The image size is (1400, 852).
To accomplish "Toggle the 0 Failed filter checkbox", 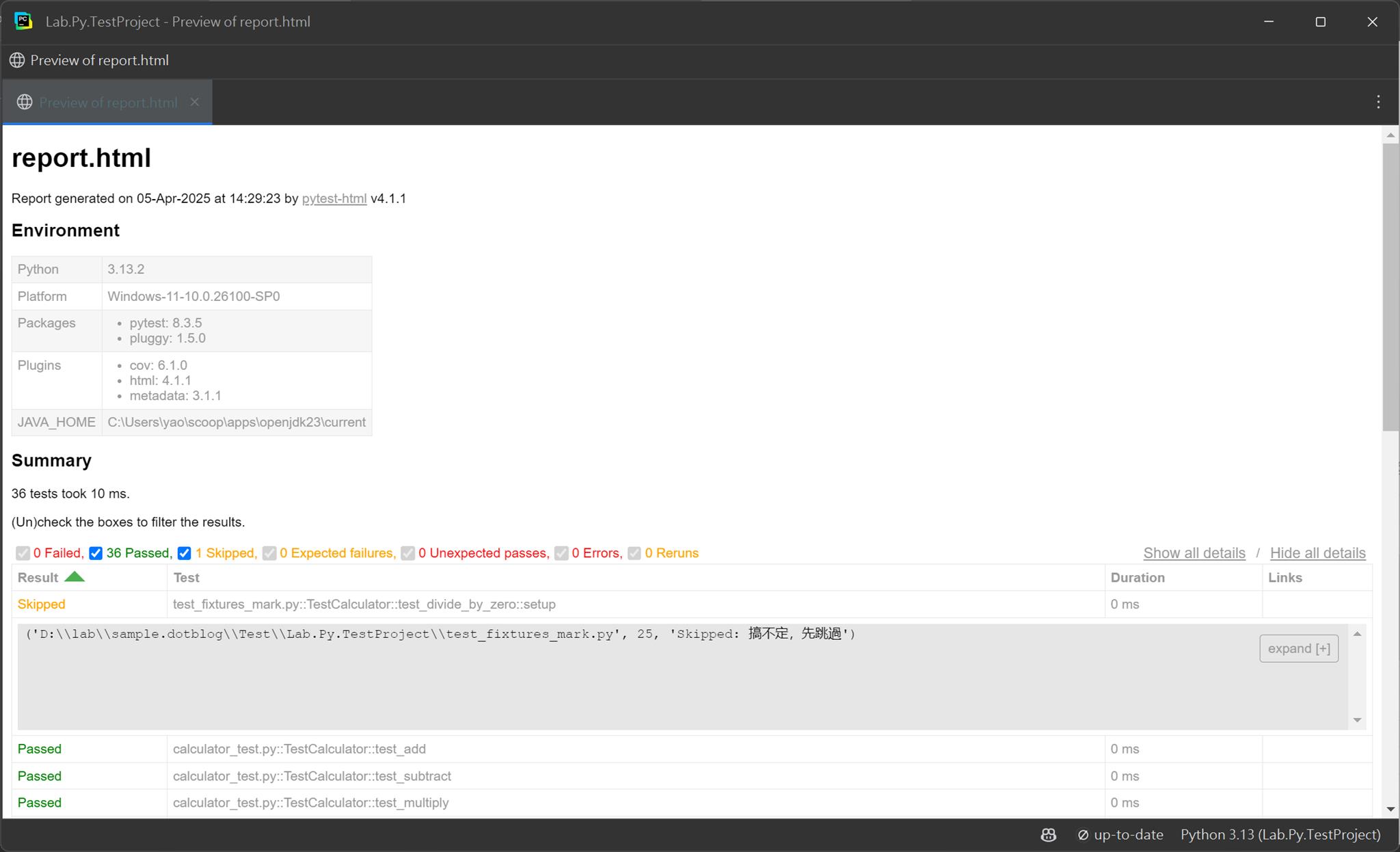I will pyautogui.click(x=23, y=553).
